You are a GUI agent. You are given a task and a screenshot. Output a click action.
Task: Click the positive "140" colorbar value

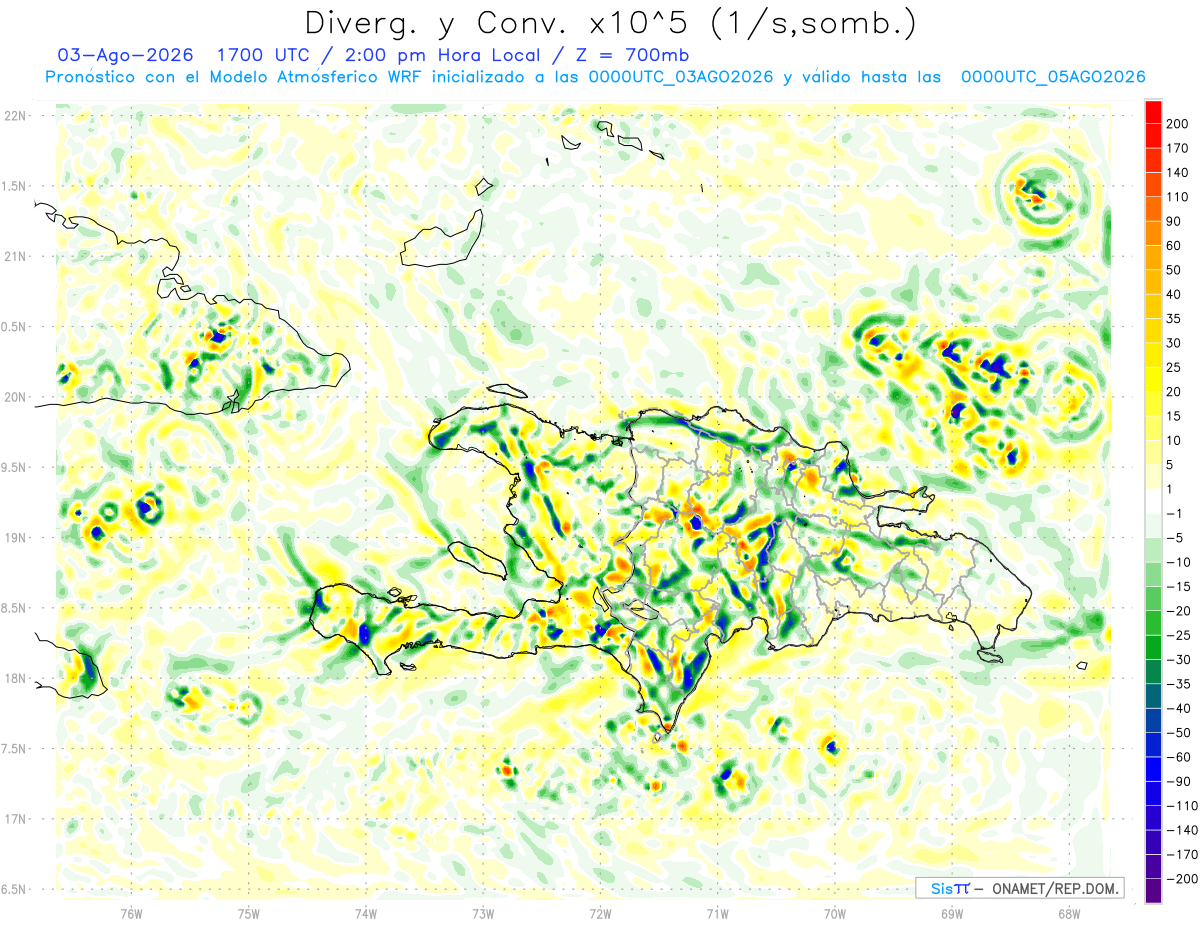click(1179, 173)
